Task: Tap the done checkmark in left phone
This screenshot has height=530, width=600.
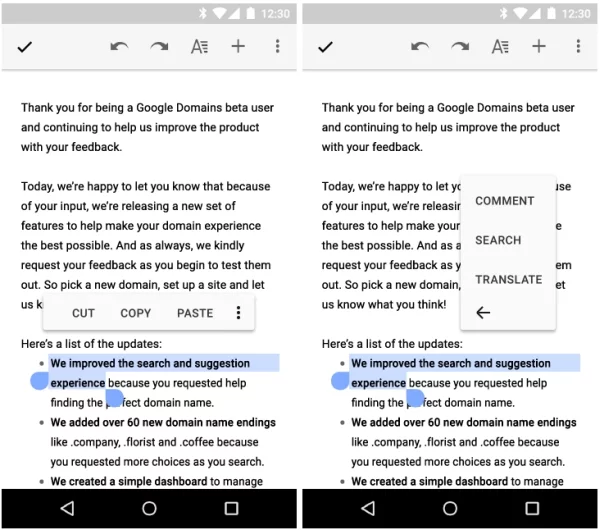Action: click(x=24, y=47)
